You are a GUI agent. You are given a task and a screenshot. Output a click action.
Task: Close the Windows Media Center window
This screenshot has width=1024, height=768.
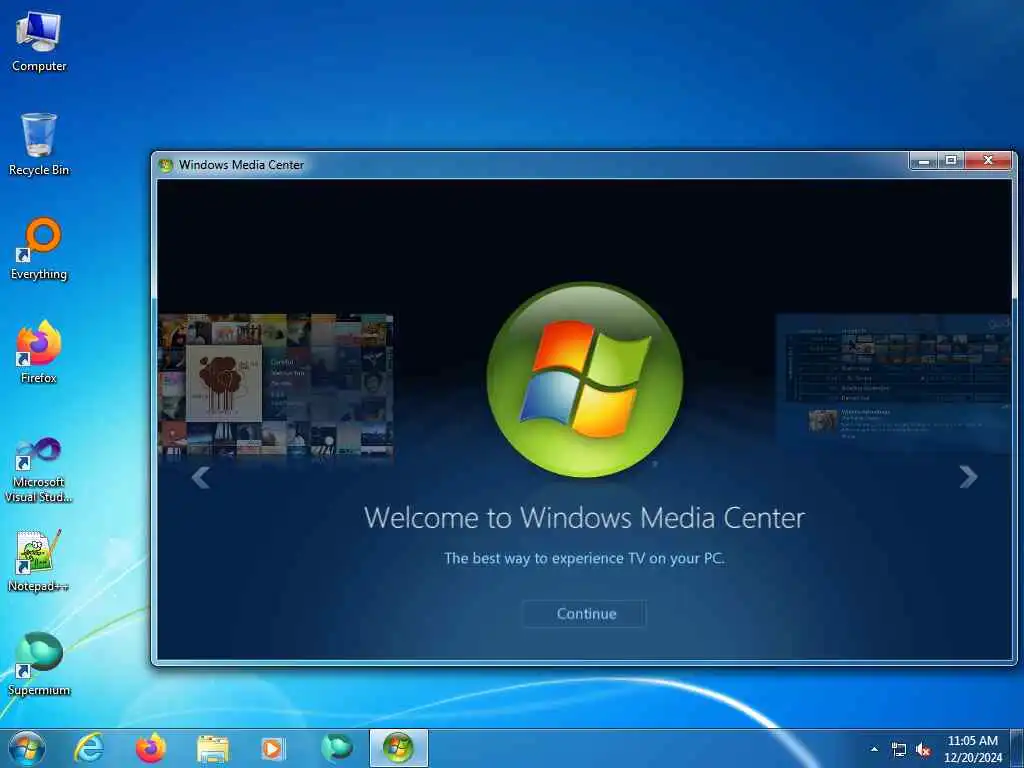click(x=988, y=161)
